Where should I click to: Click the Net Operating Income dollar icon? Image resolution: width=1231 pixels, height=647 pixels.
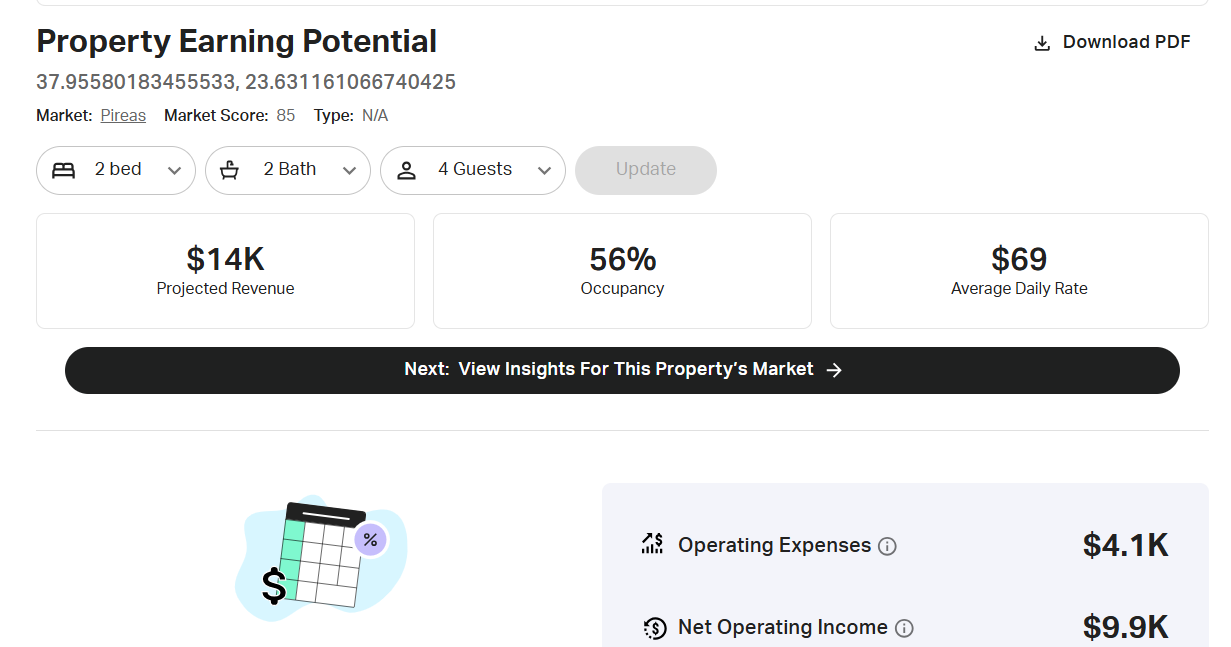655,628
